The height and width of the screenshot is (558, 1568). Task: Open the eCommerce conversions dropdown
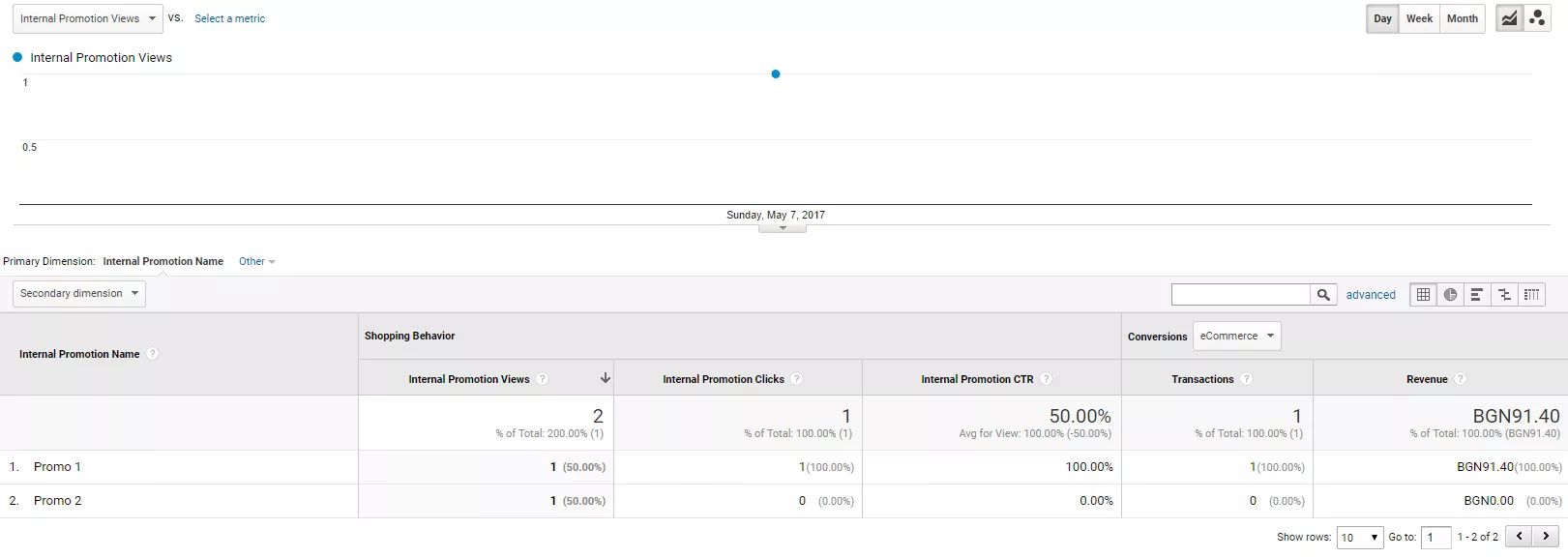click(1237, 336)
